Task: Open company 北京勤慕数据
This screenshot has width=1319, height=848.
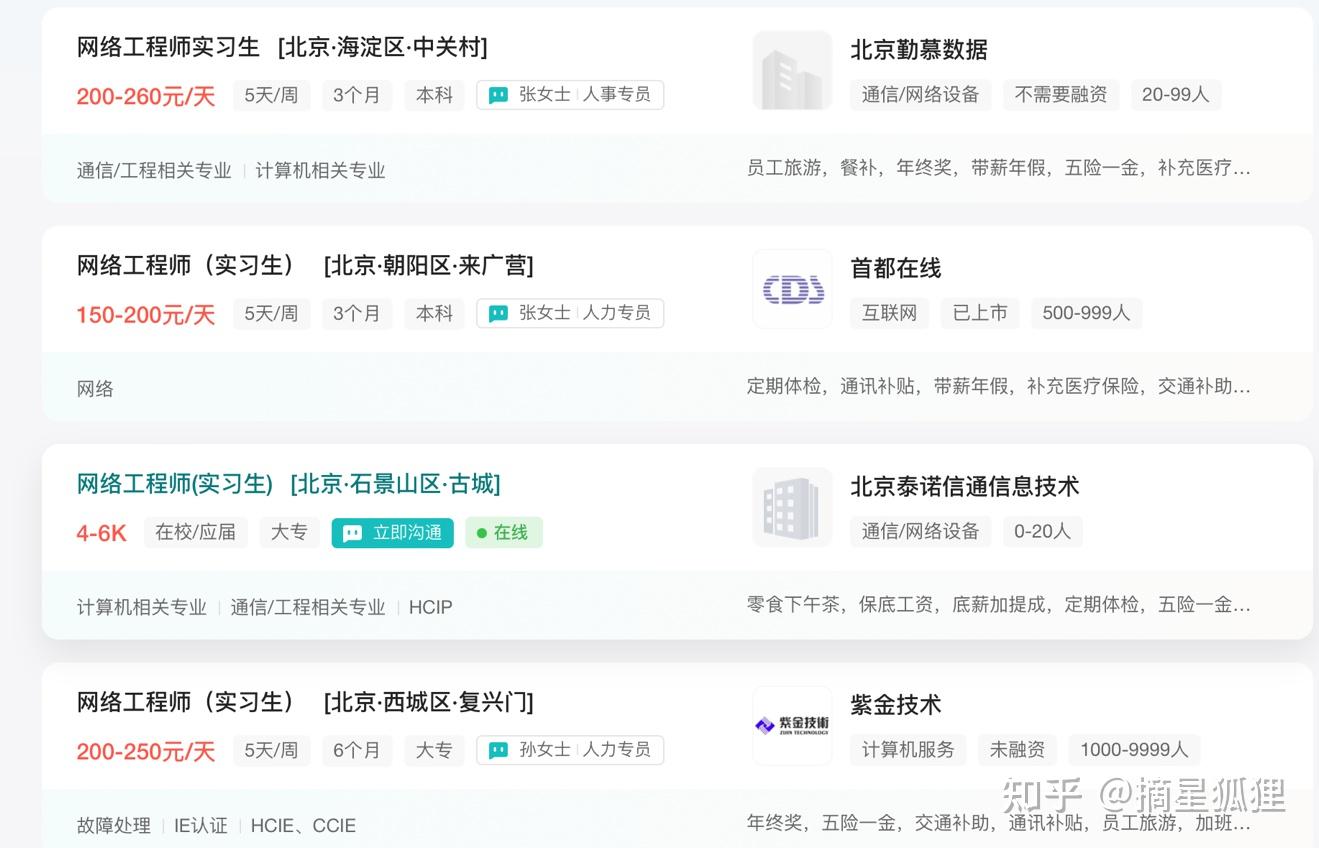Action: pos(919,49)
